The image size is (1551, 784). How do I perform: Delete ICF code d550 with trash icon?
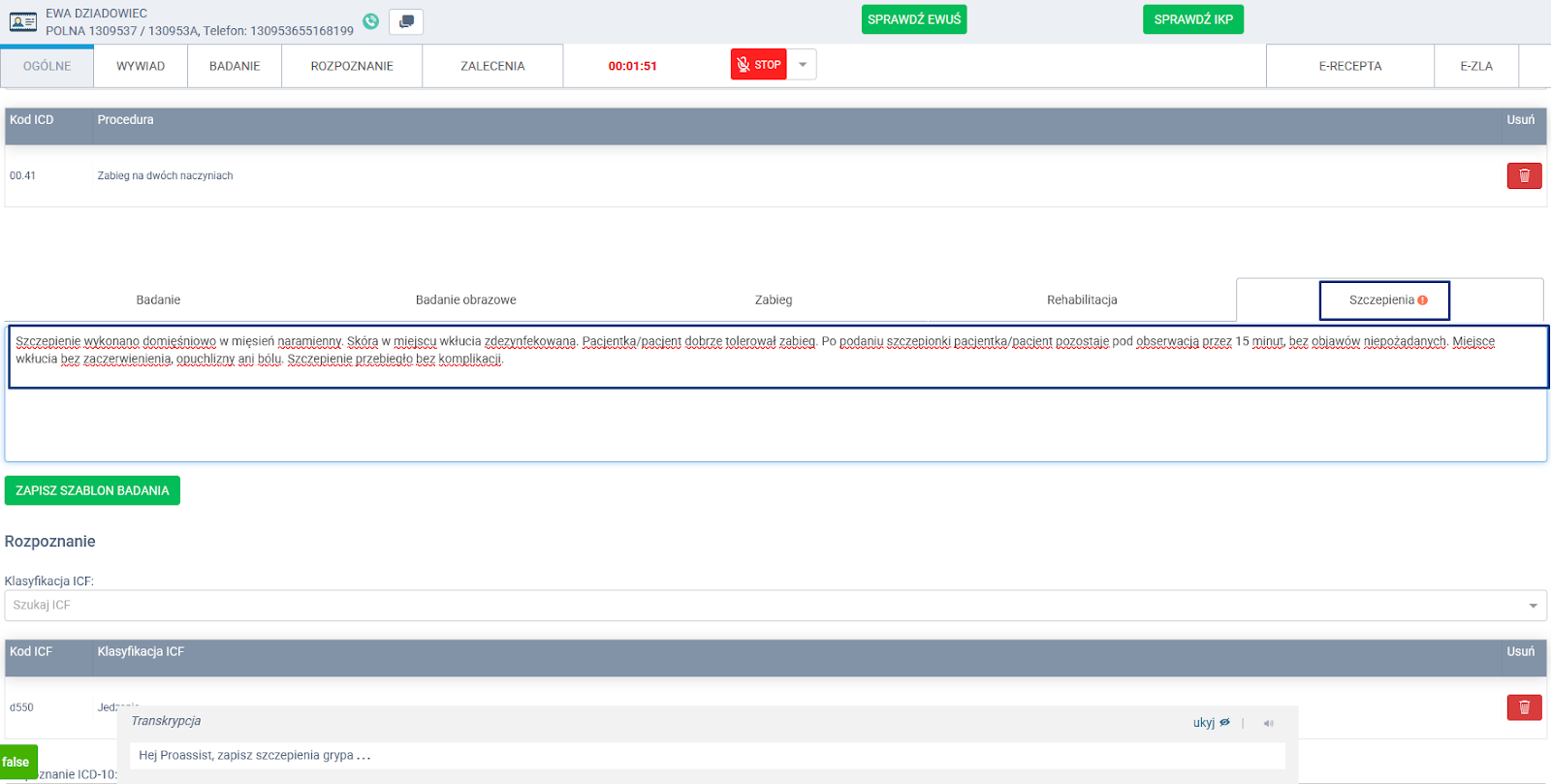tap(1524, 707)
